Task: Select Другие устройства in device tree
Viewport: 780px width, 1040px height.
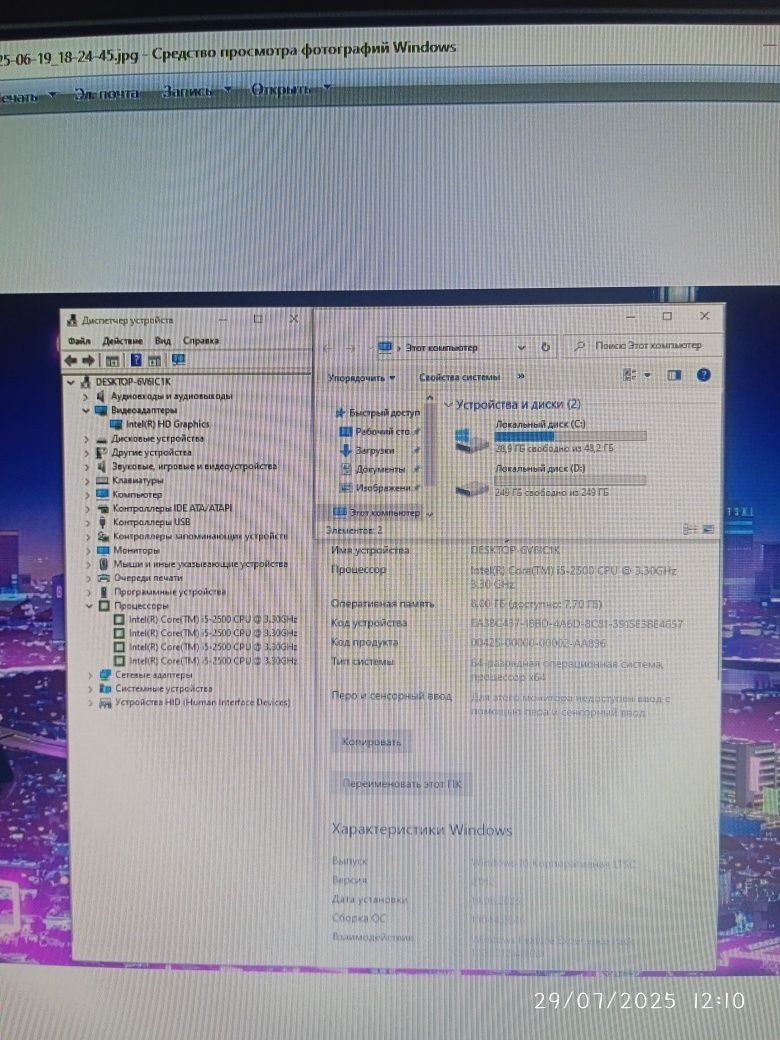Action: click(x=151, y=452)
